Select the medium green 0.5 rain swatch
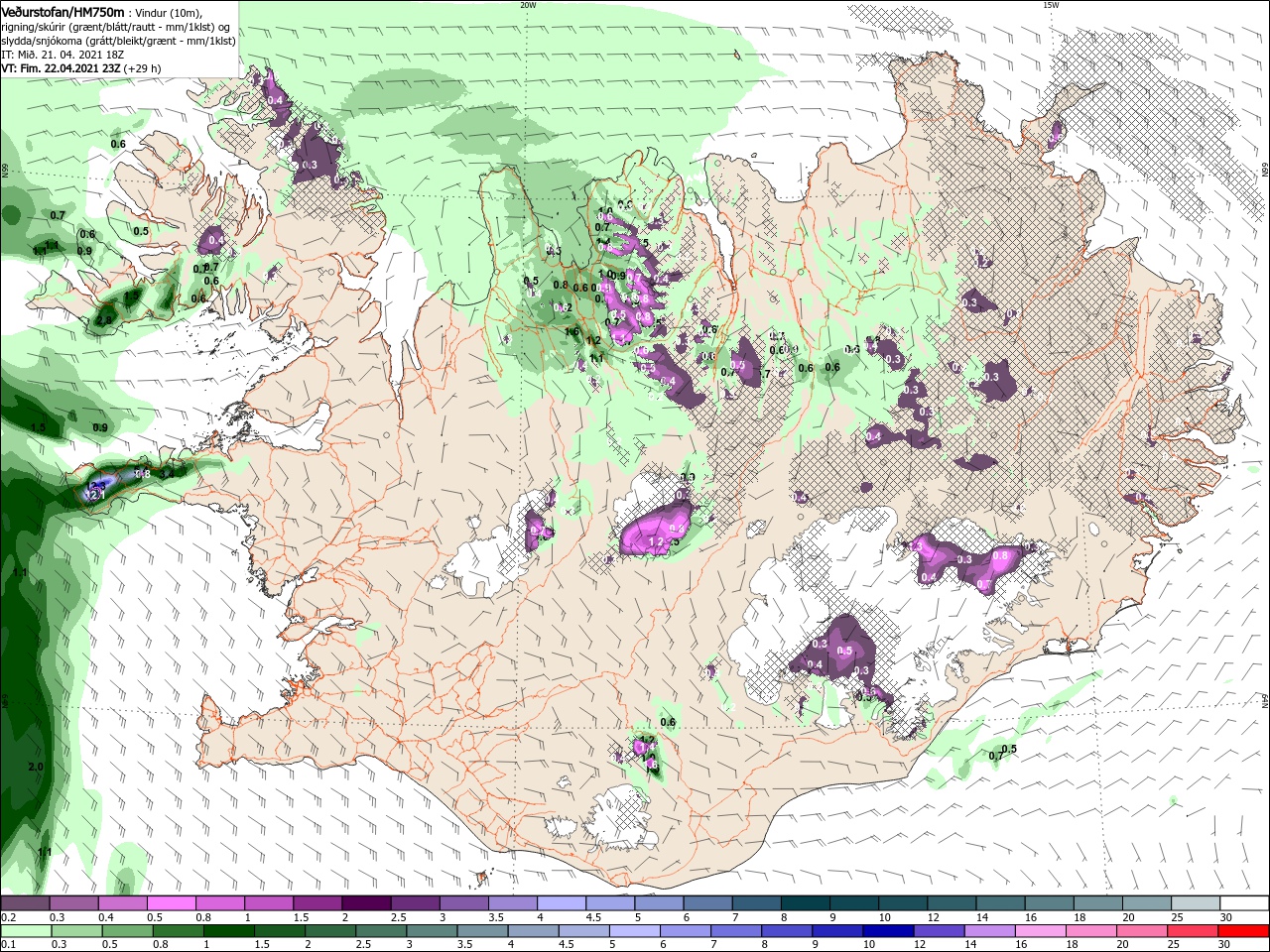 127,931
